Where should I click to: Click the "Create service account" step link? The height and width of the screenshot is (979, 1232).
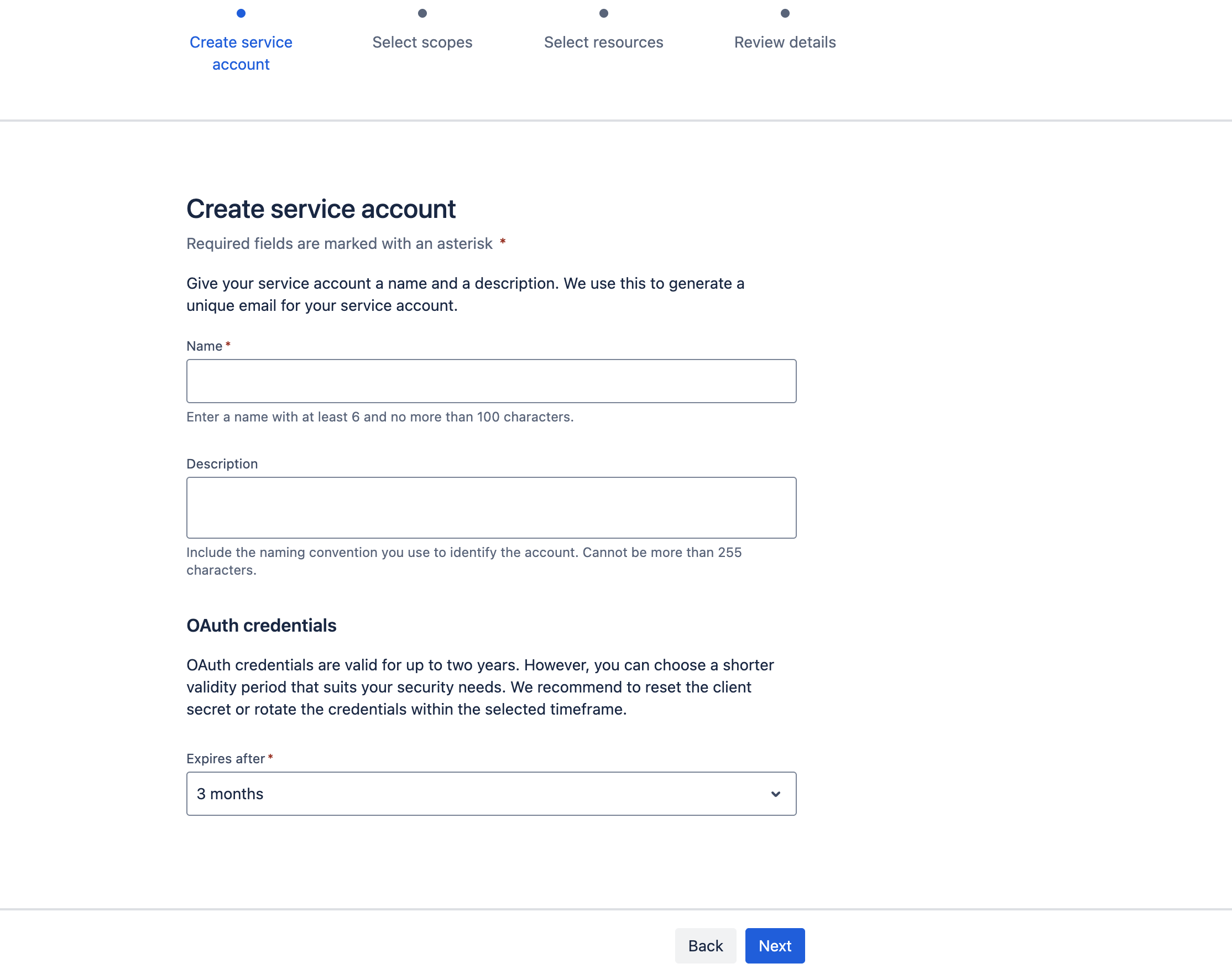(x=241, y=53)
